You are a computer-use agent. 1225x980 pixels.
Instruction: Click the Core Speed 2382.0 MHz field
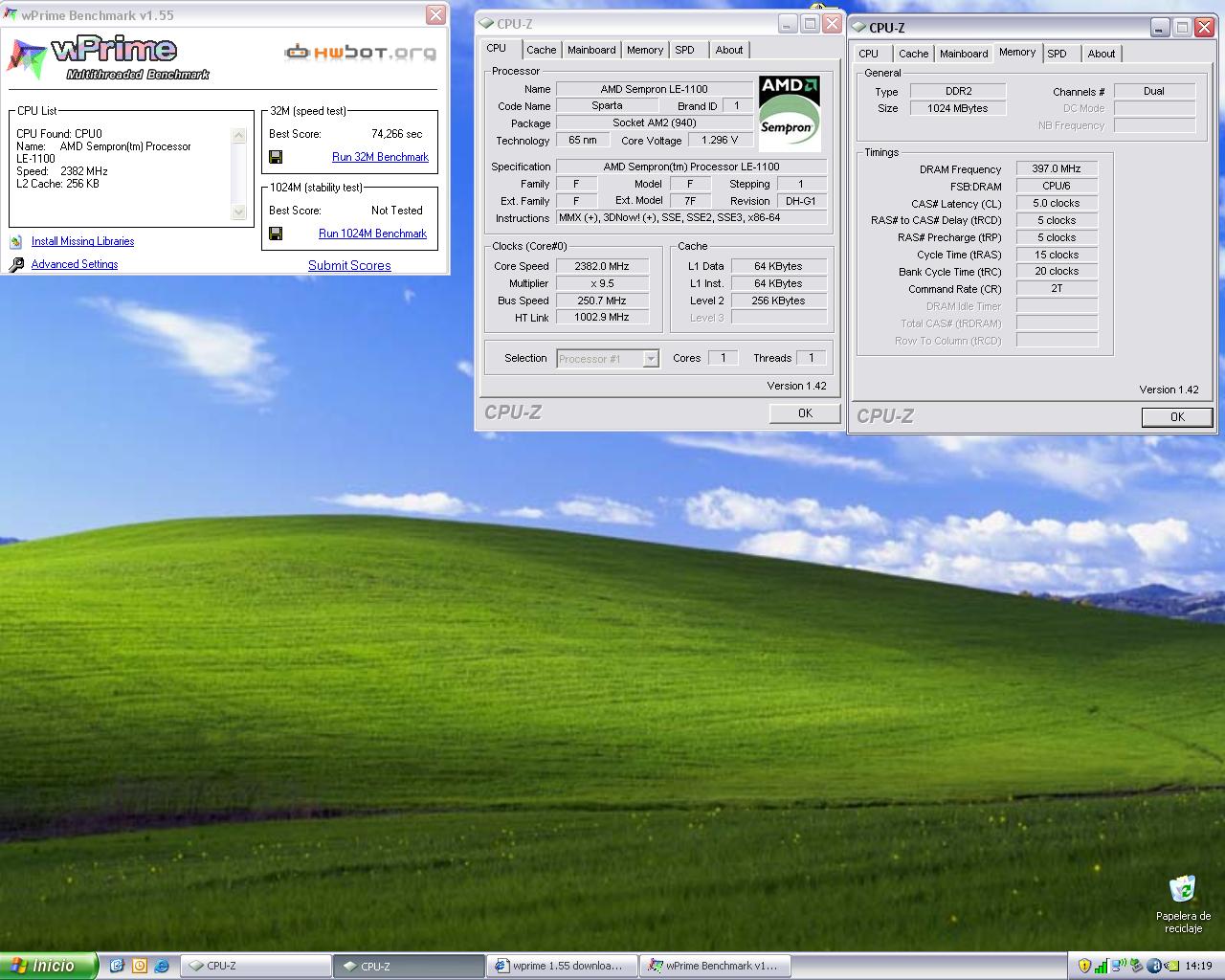click(602, 266)
